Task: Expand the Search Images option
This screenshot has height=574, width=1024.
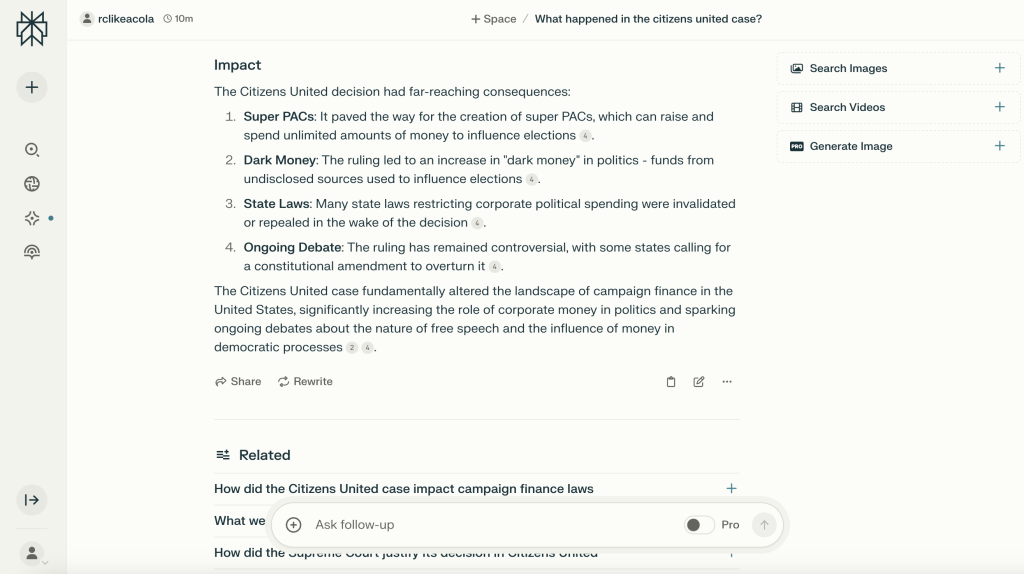Action: click(x=898, y=68)
